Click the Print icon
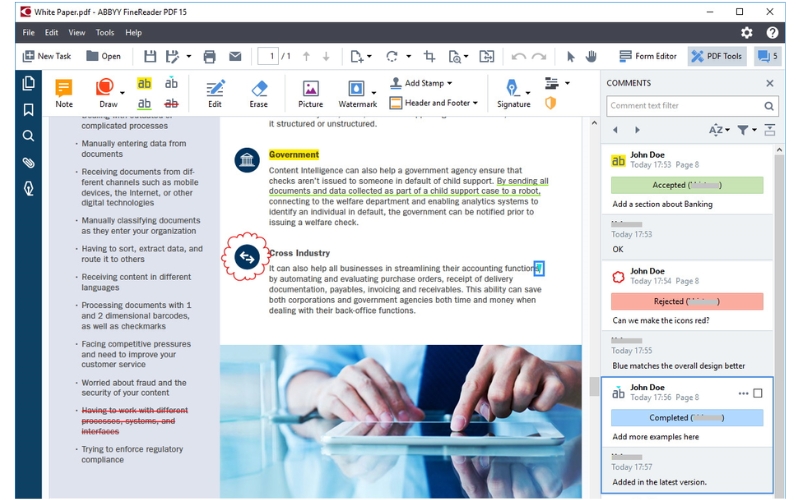This screenshot has width=800, height=500. (209, 56)
